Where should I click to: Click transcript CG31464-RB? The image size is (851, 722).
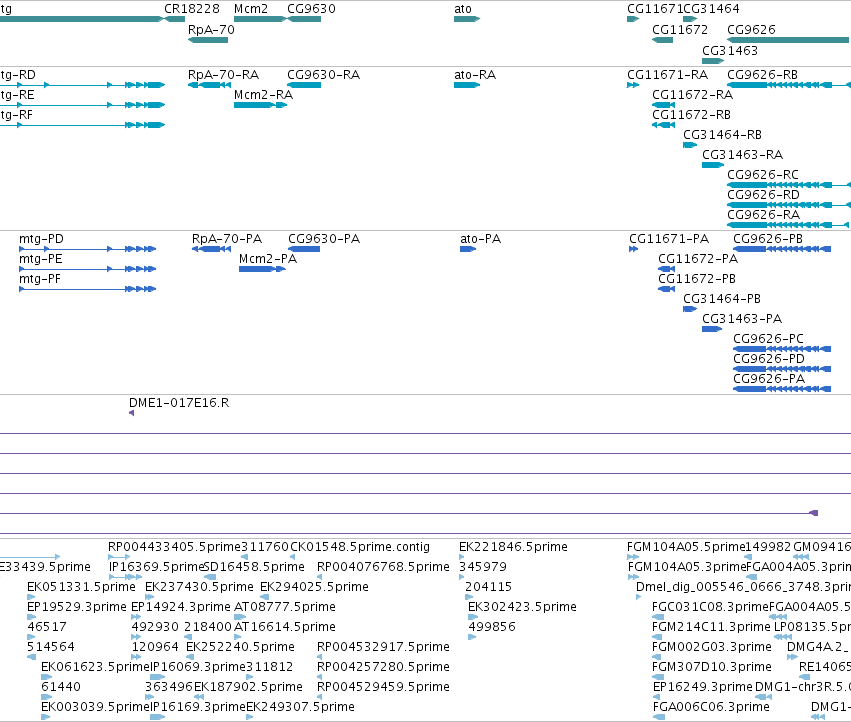tap(722, 135)
